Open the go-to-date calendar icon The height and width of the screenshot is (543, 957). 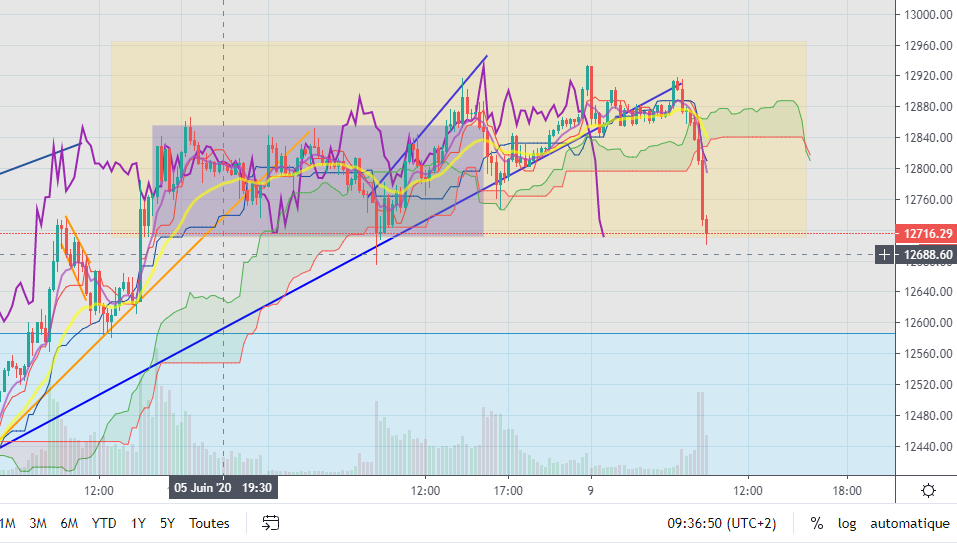270,523
